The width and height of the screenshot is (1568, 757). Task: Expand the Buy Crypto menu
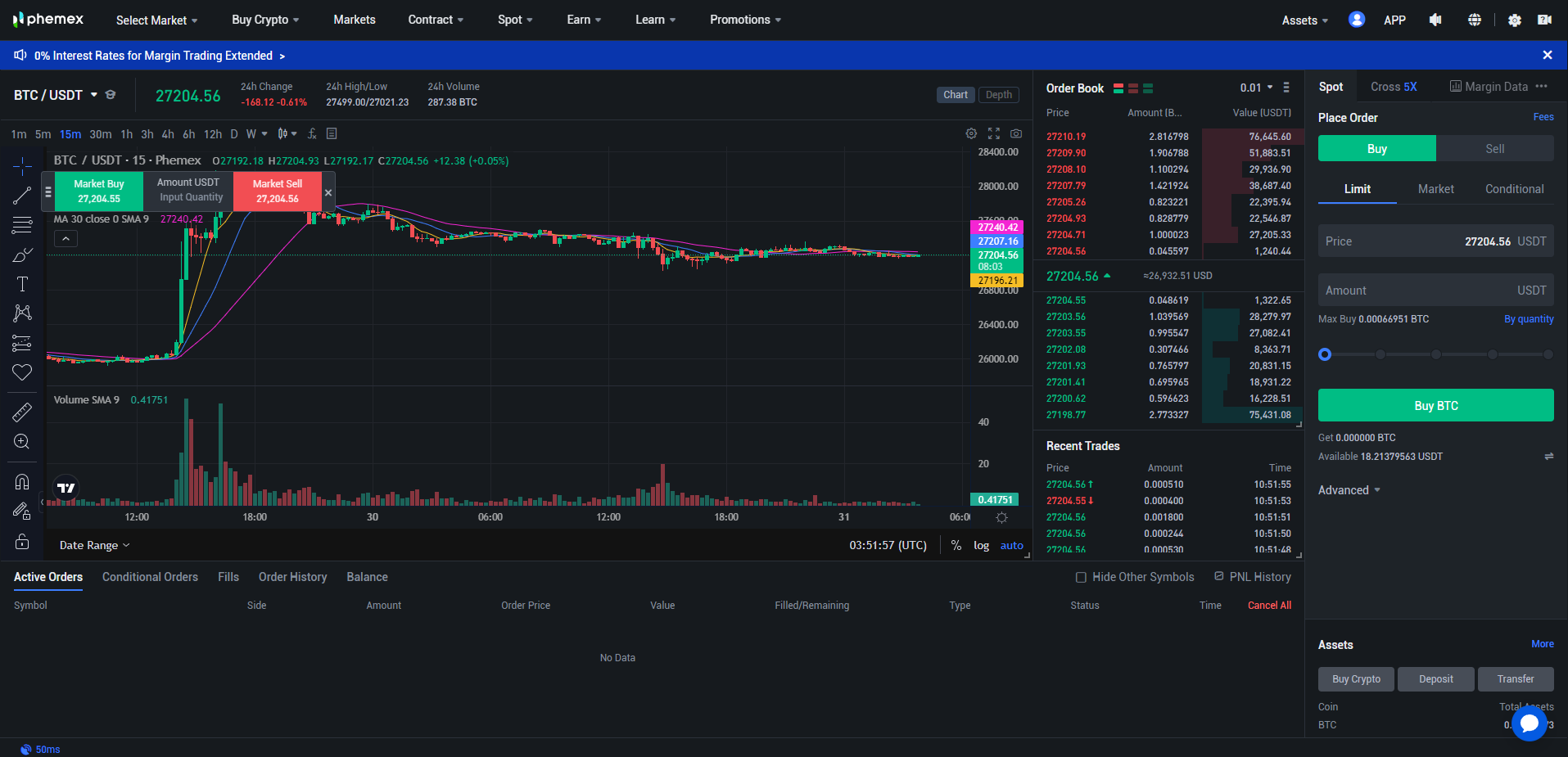[265, 20]
